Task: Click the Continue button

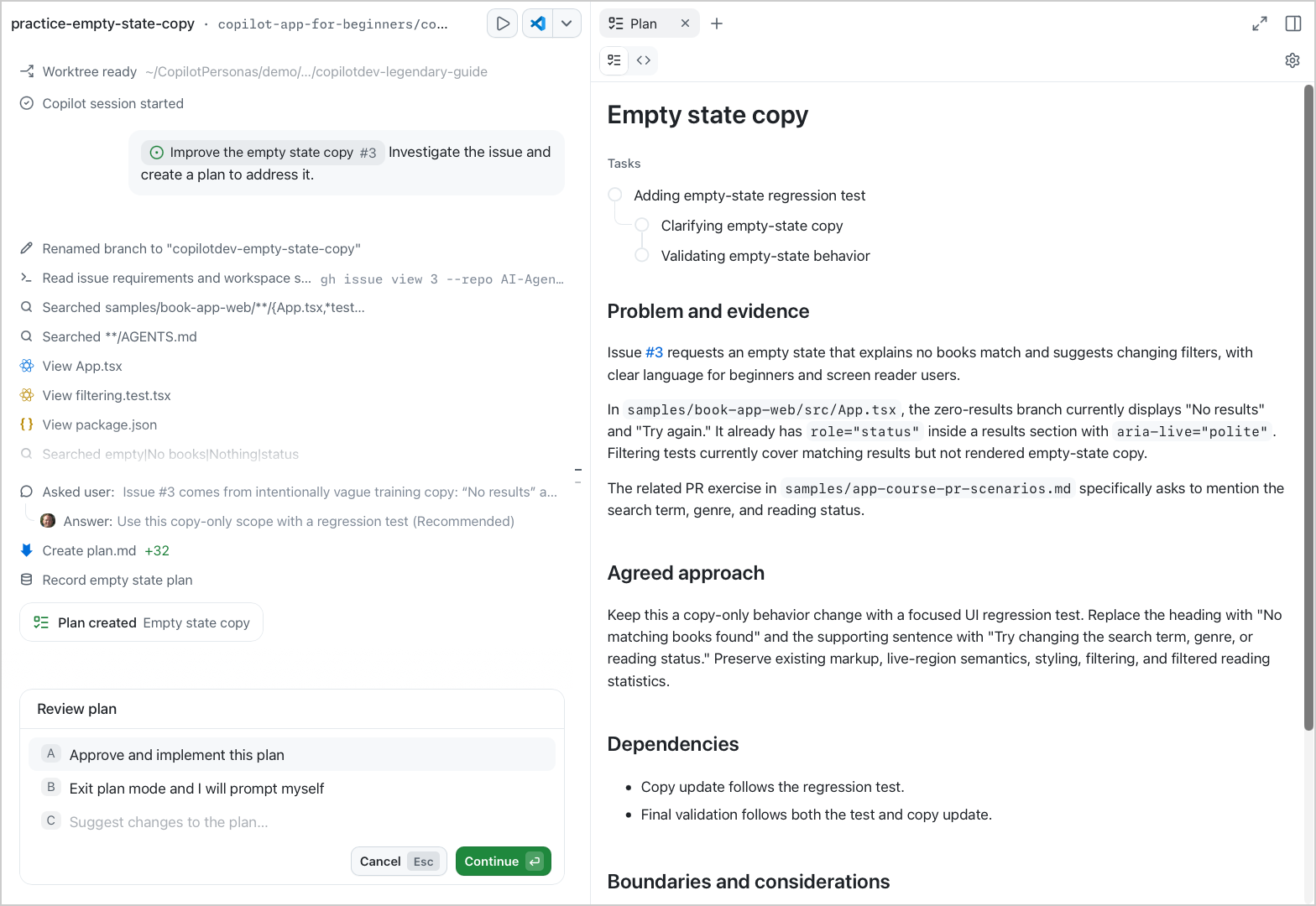Action: click(503, 861)
